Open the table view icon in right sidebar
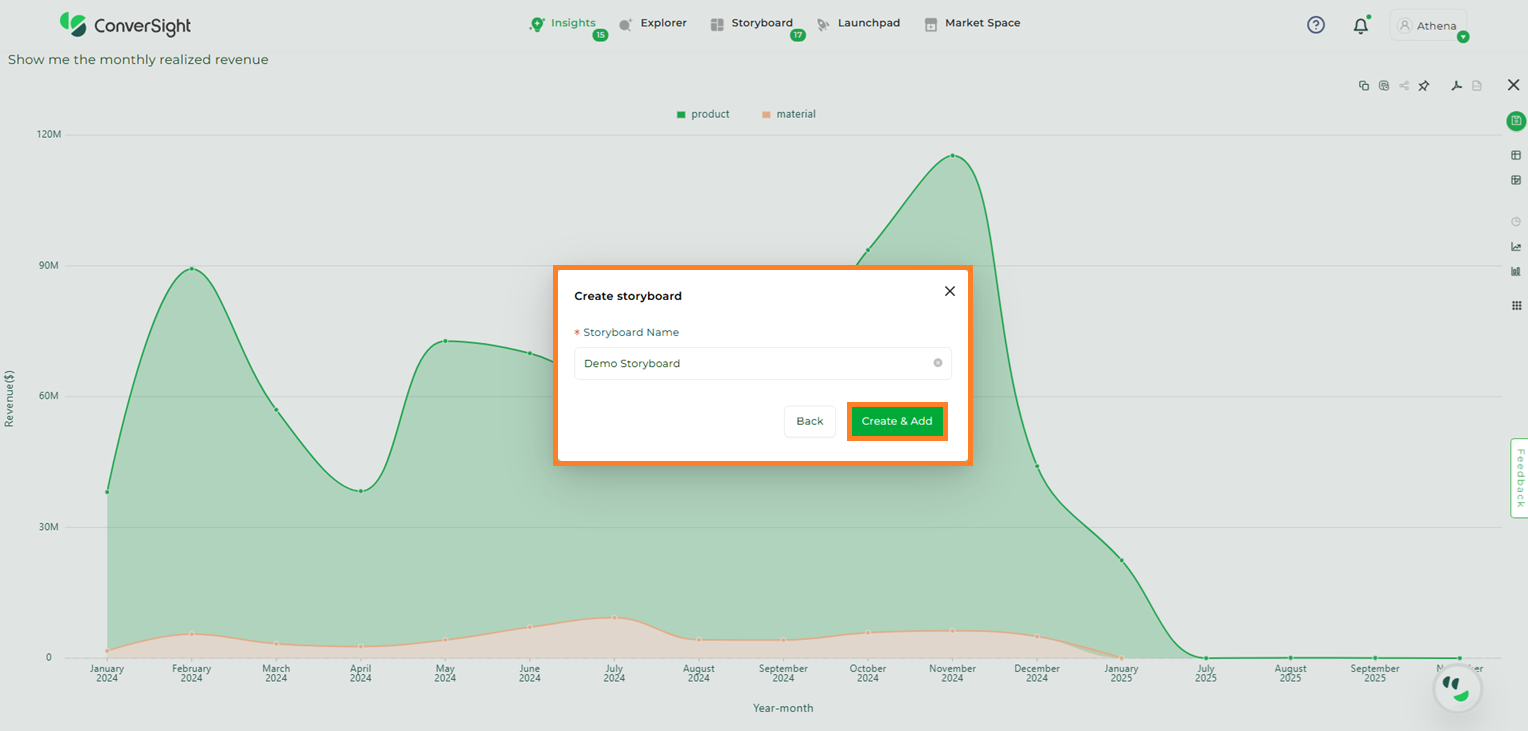 (x=1516, y=155)
